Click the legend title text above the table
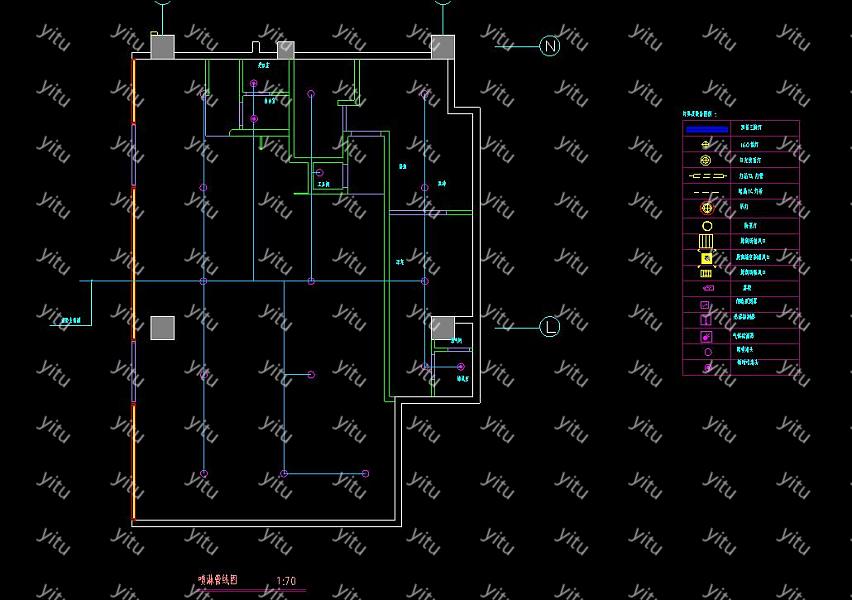This screenshot has height=600, width=852. click(700, 114)
